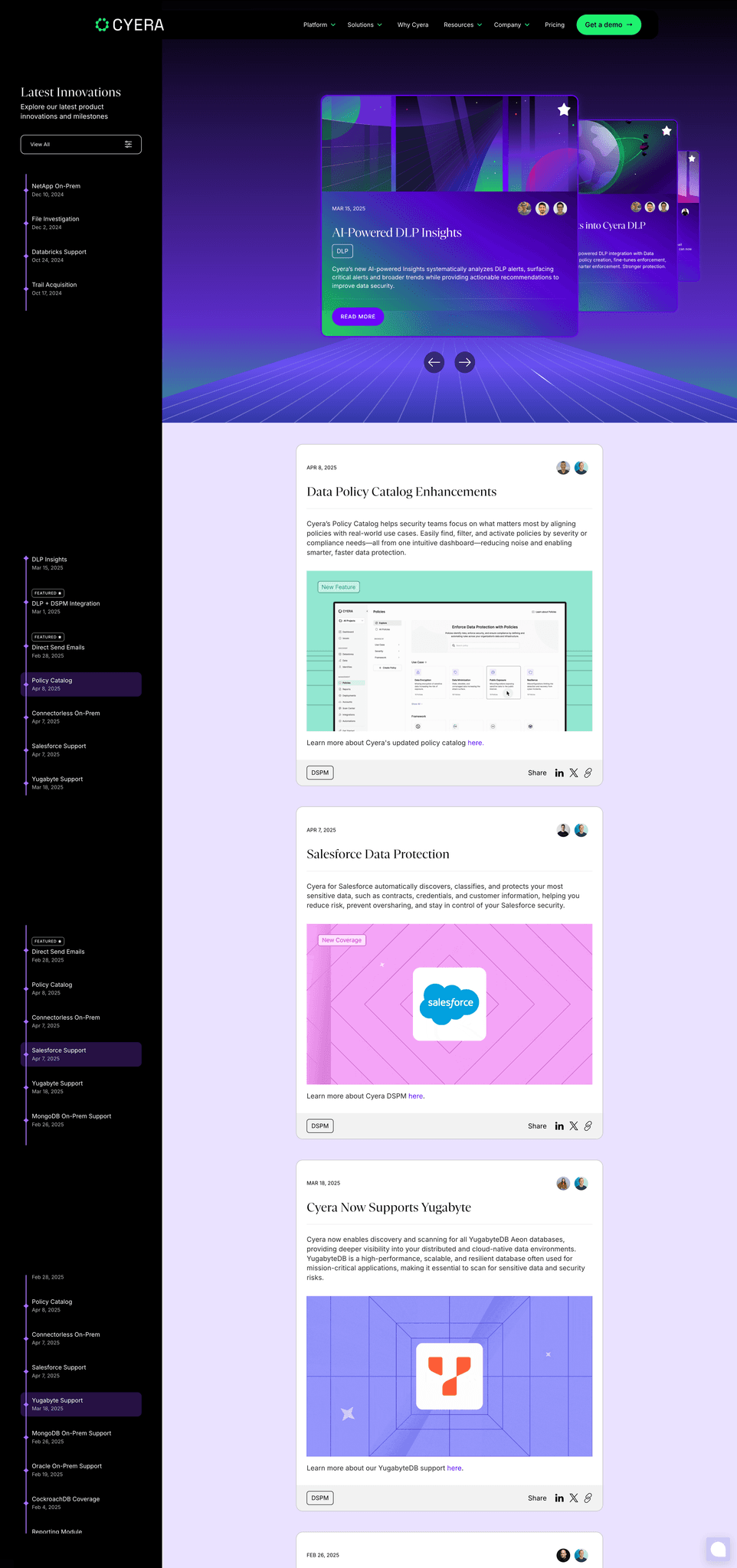Click New Feature badge on policy image
The height and width of the screenshot is (1568, 737).
[339, 587]
